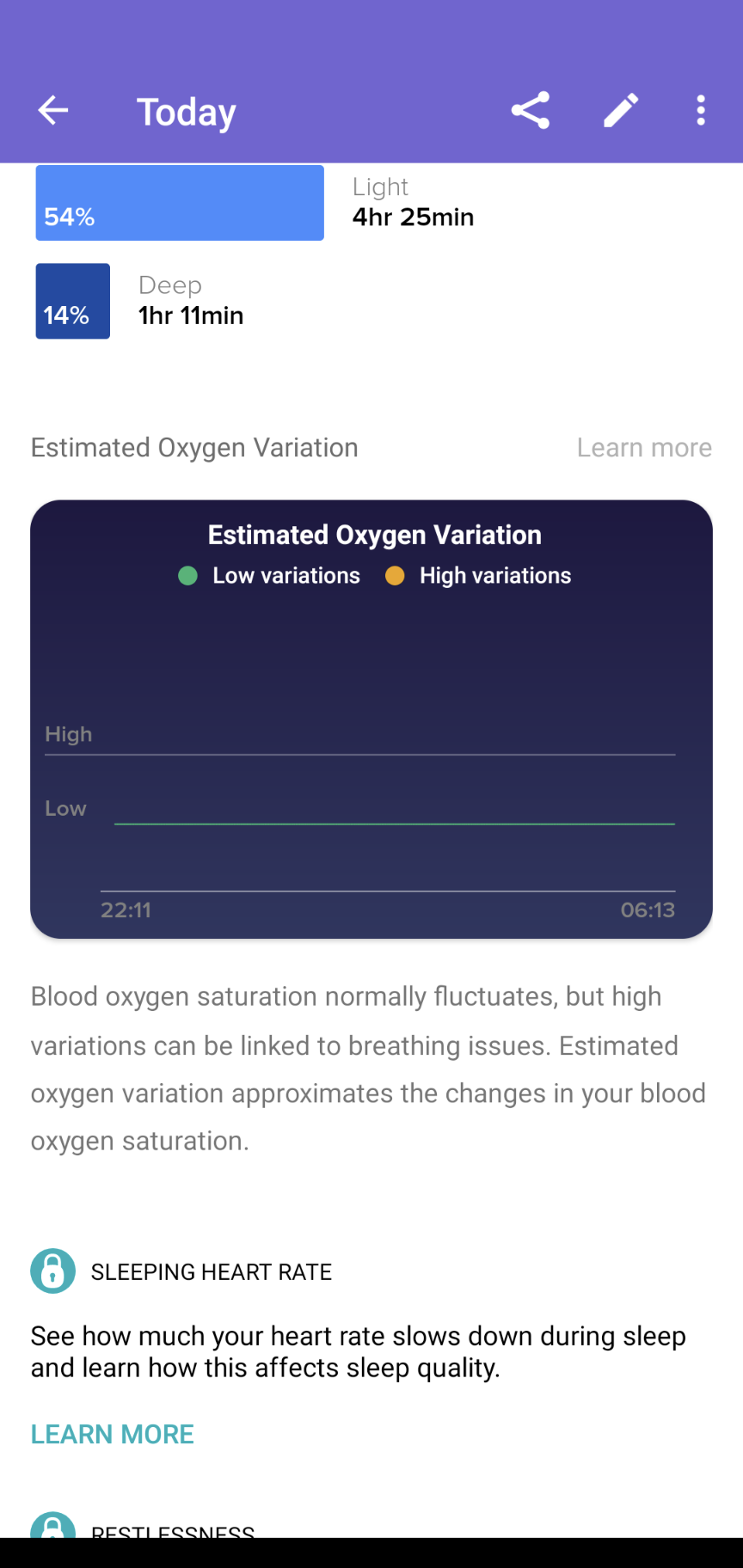Screen dimensions: 743x1568
Task: Tap lock icon beside Sleeping Heart Rate
Action: [x=52, y=1271]
